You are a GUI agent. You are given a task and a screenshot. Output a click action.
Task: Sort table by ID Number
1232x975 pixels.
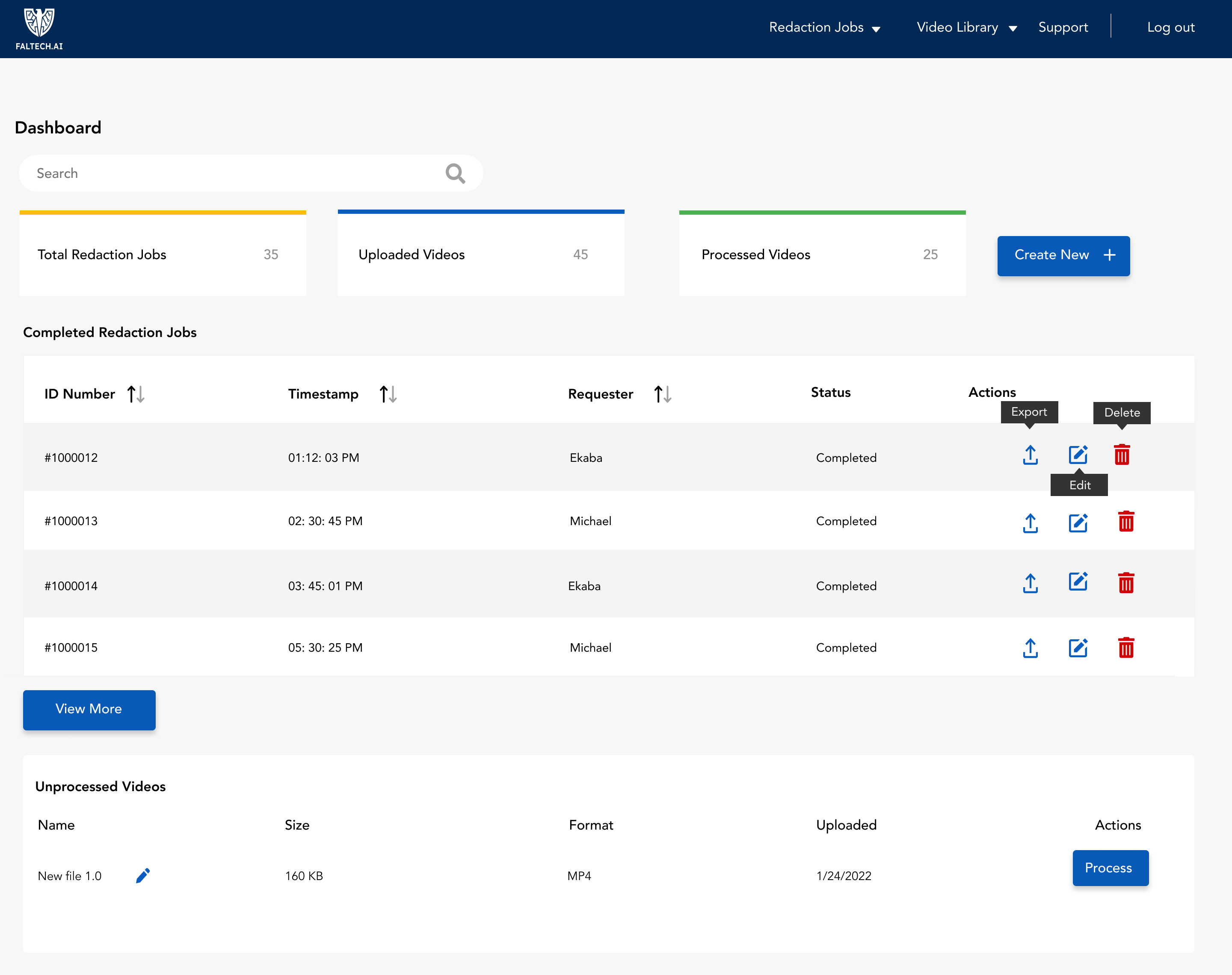click(x=135, y=394)
